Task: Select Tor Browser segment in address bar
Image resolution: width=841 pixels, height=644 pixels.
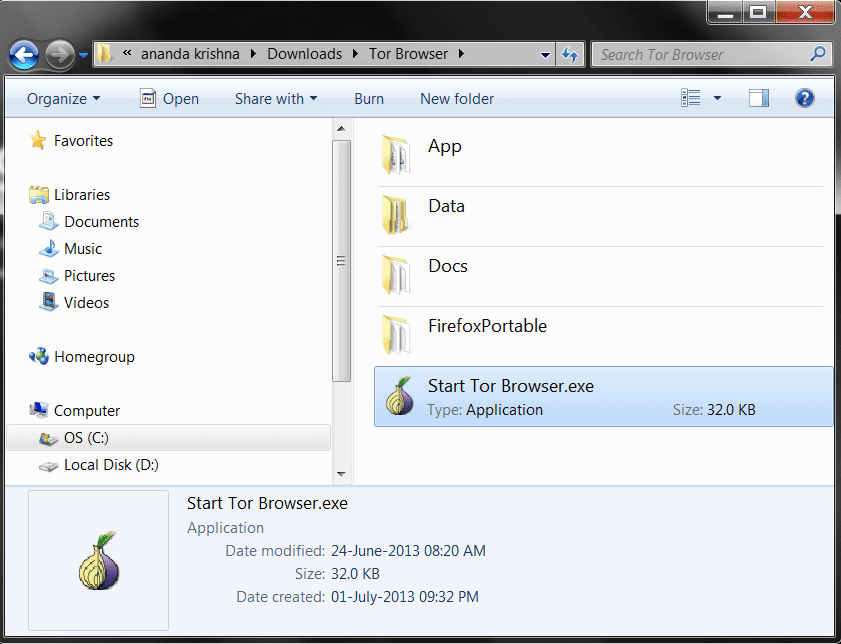Action: [408, 54]
